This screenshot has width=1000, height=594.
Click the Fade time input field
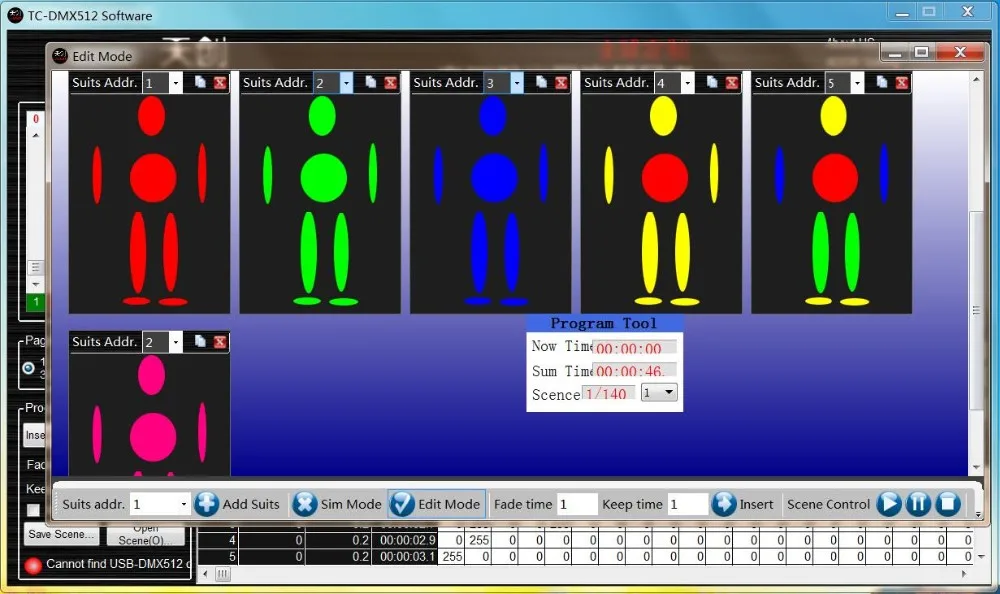point(577,505)
